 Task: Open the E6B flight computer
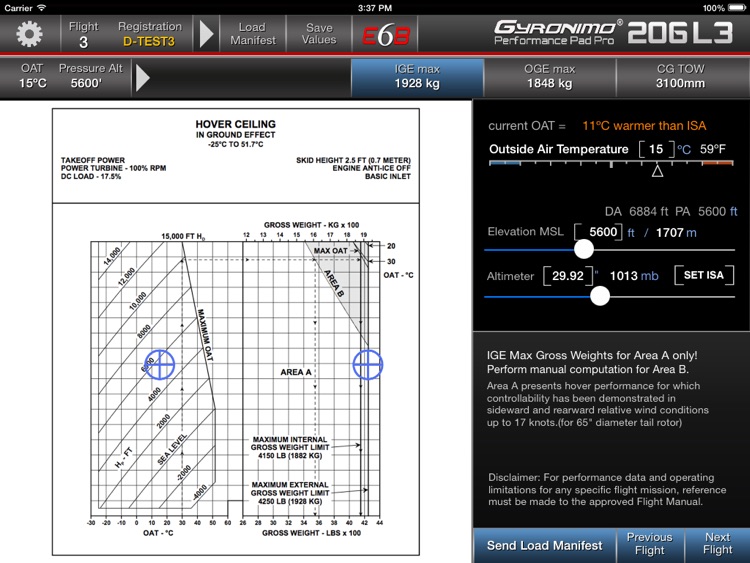386,34
